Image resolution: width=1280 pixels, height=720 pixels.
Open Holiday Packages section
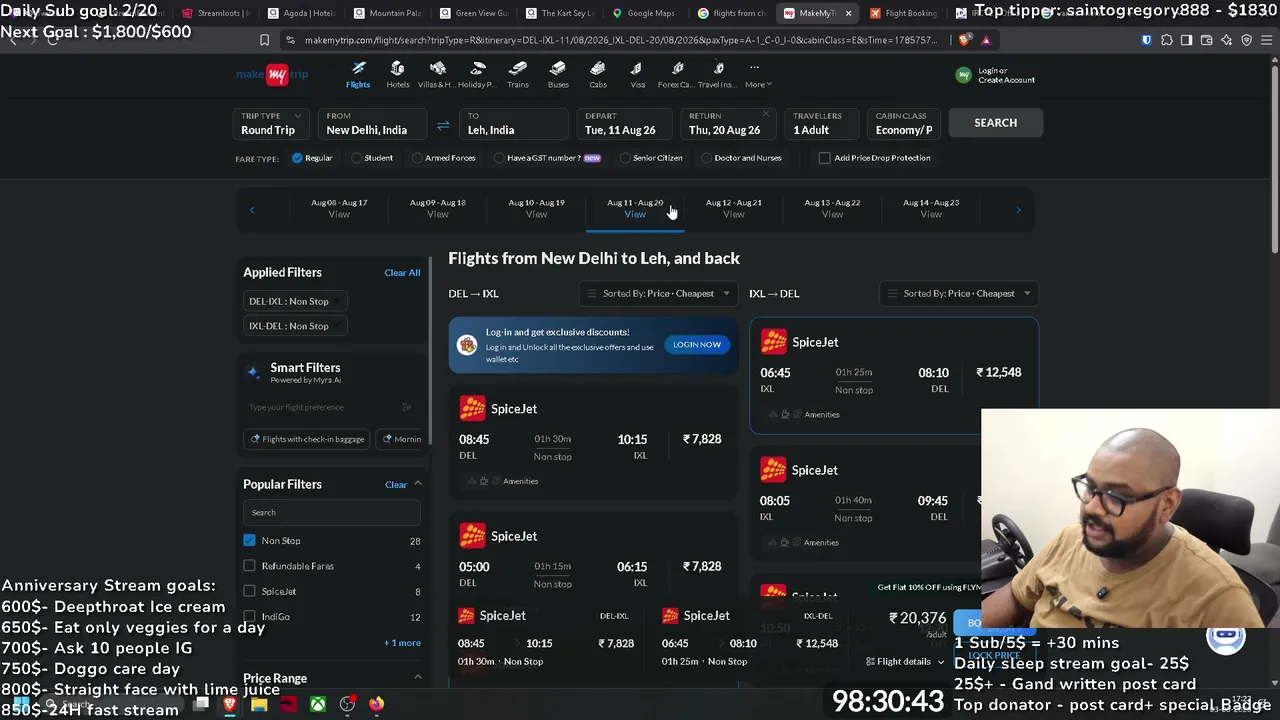coord(477,75)
